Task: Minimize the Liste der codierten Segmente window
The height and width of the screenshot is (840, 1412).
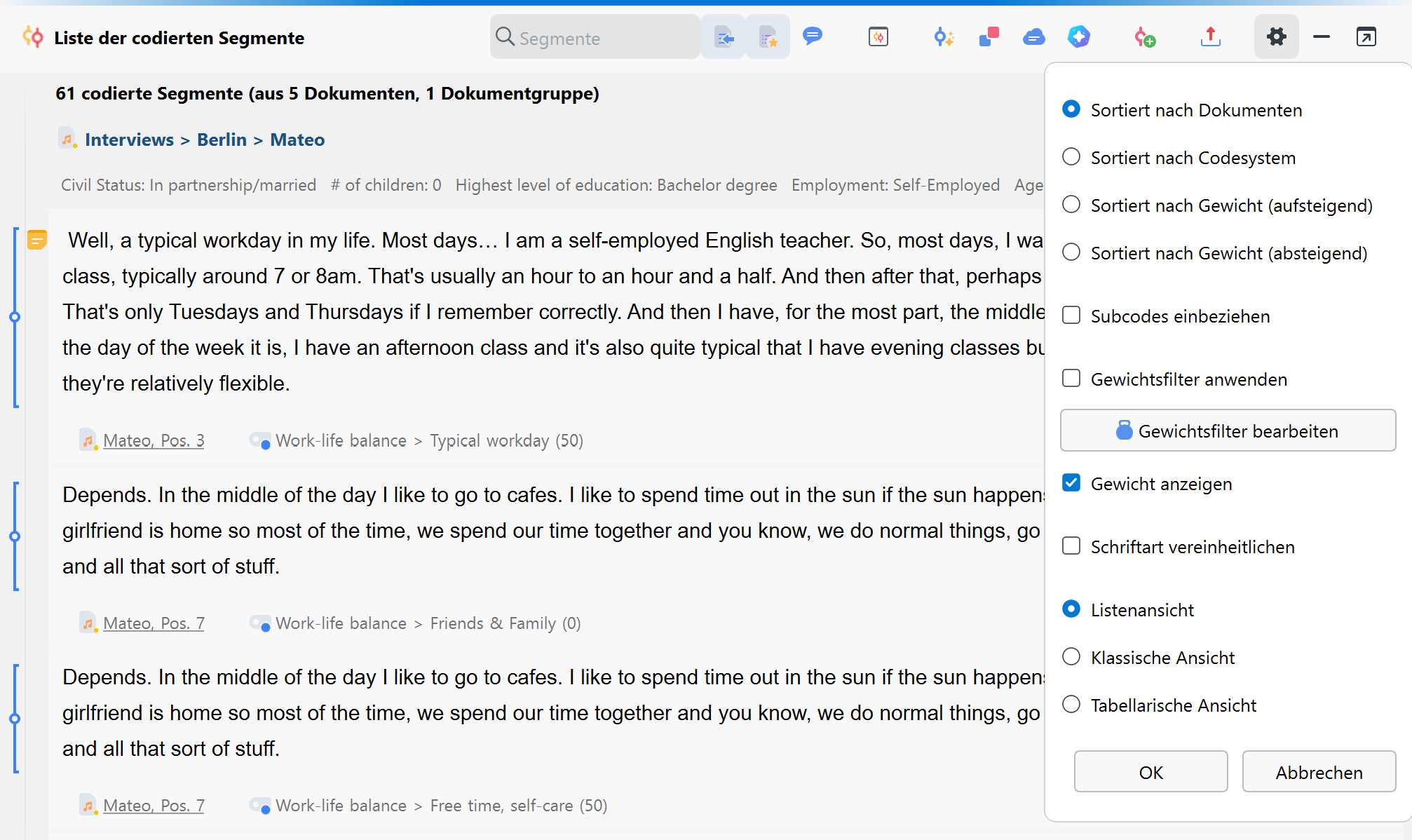Action: pyautogui.click(x=1322, y=36)
